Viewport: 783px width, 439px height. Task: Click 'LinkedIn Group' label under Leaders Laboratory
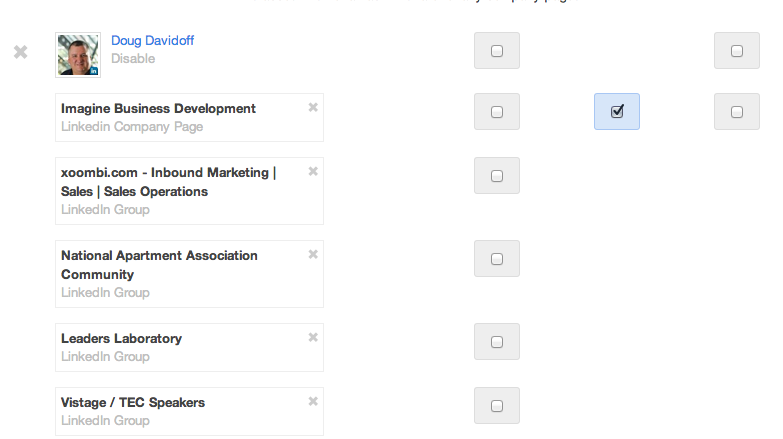tap(105, 357)
